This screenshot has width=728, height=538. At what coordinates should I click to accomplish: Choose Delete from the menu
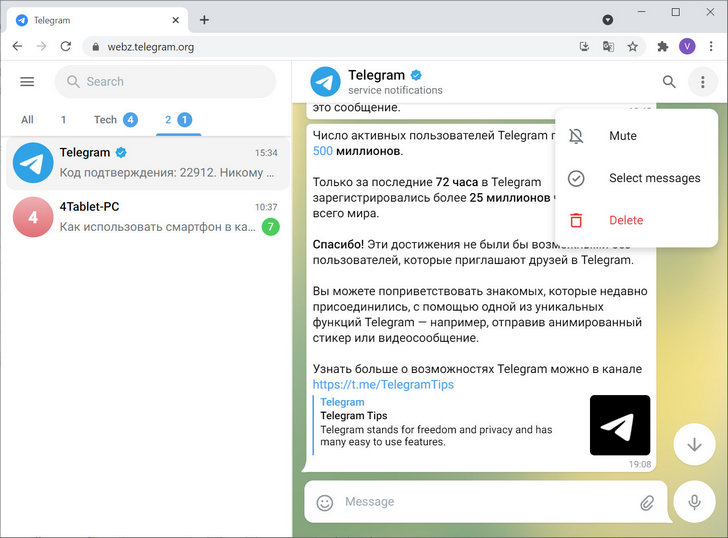pyautogui.click(x=637, y=220)
